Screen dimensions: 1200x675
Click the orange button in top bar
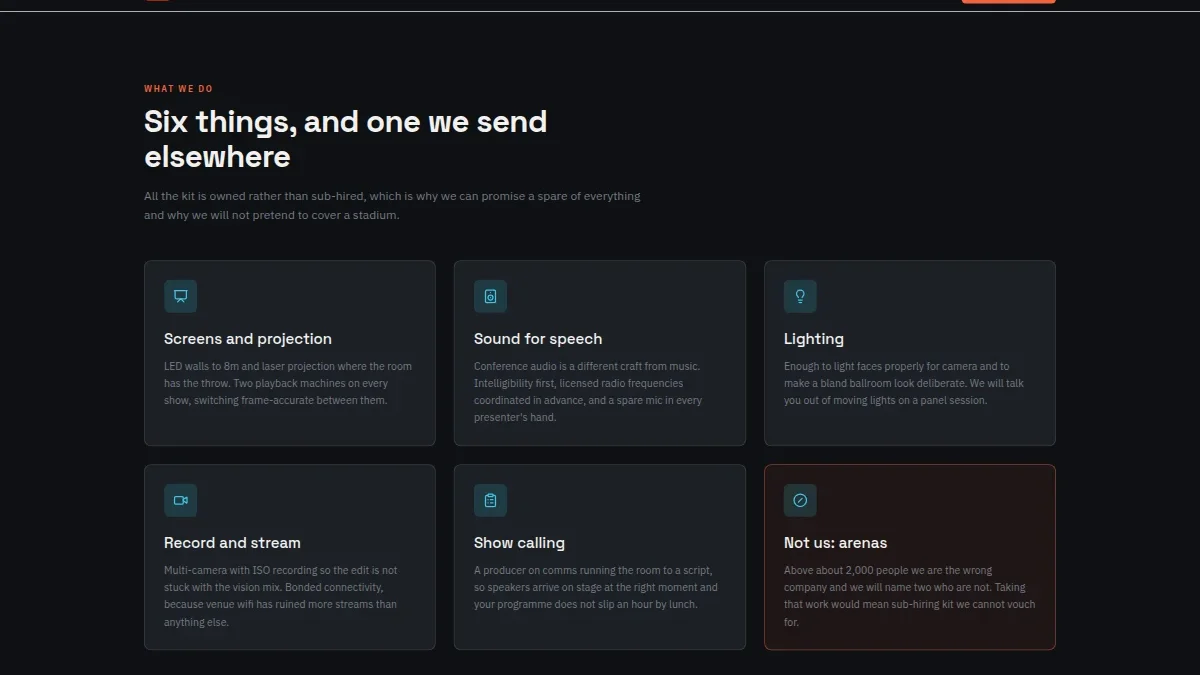click(x=1008, y=2)
